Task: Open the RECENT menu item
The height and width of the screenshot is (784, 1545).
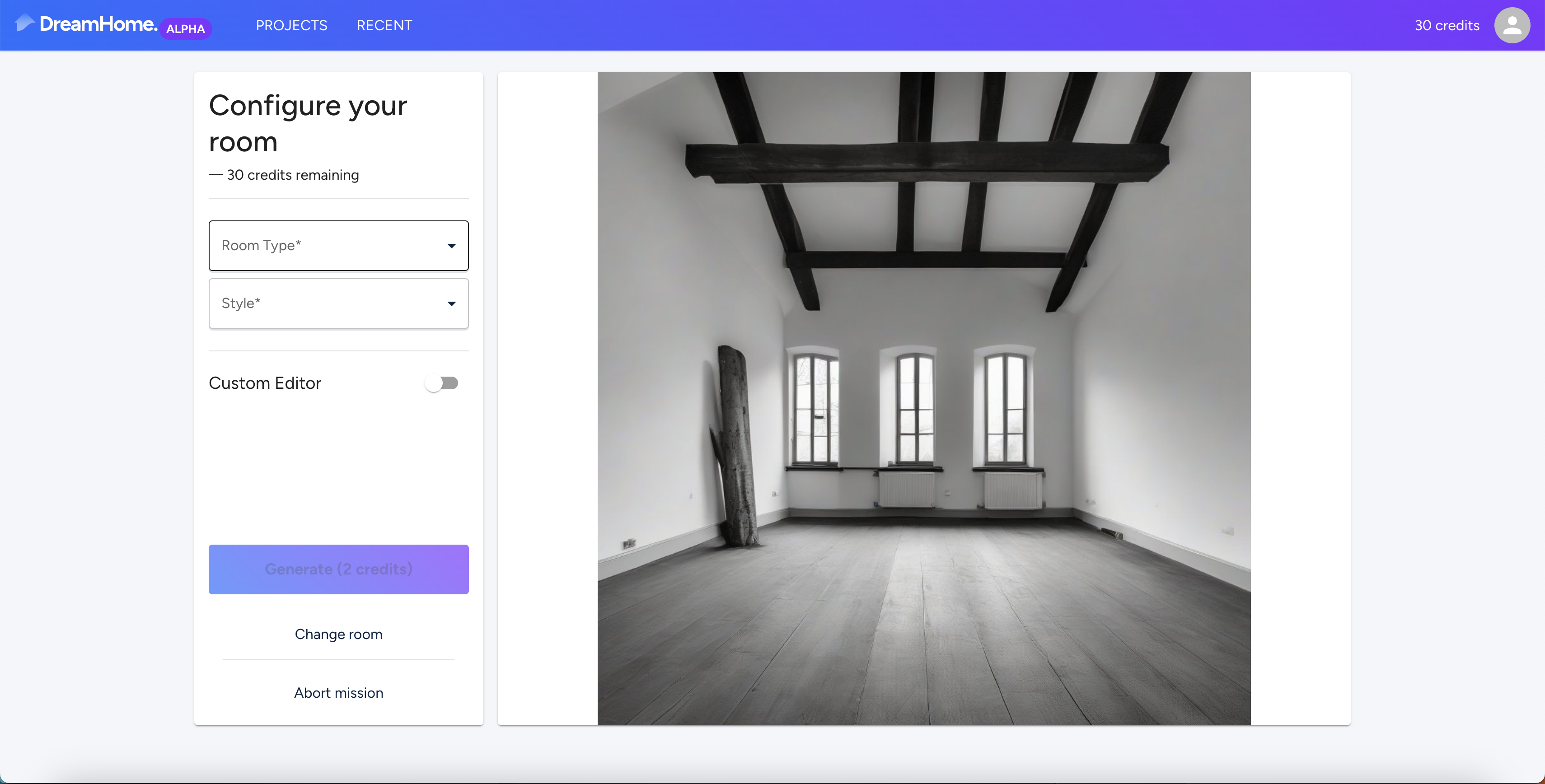Action: (384, 25)
